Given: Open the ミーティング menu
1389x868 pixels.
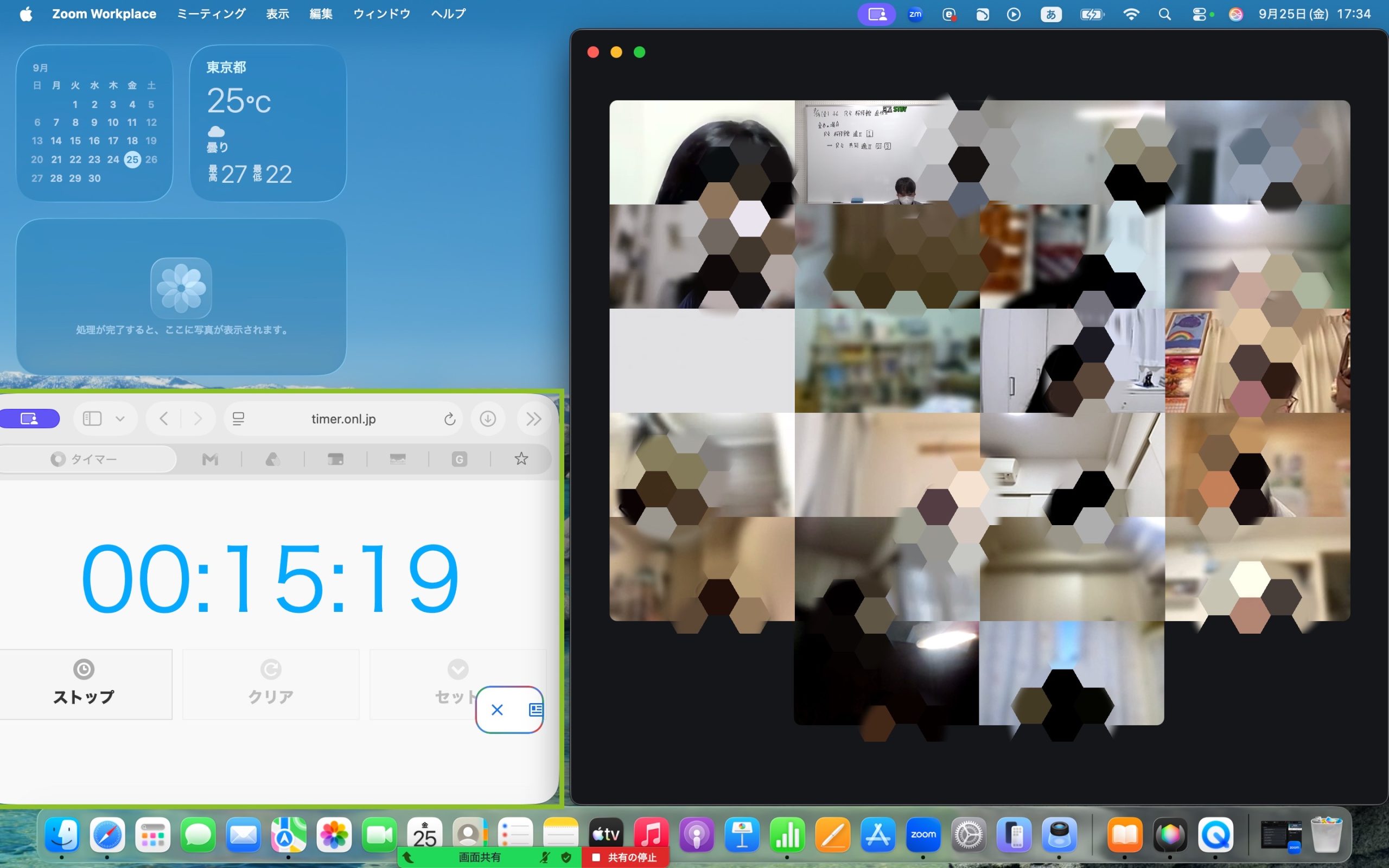Looking at the screenshot, I should pos(211,14).
